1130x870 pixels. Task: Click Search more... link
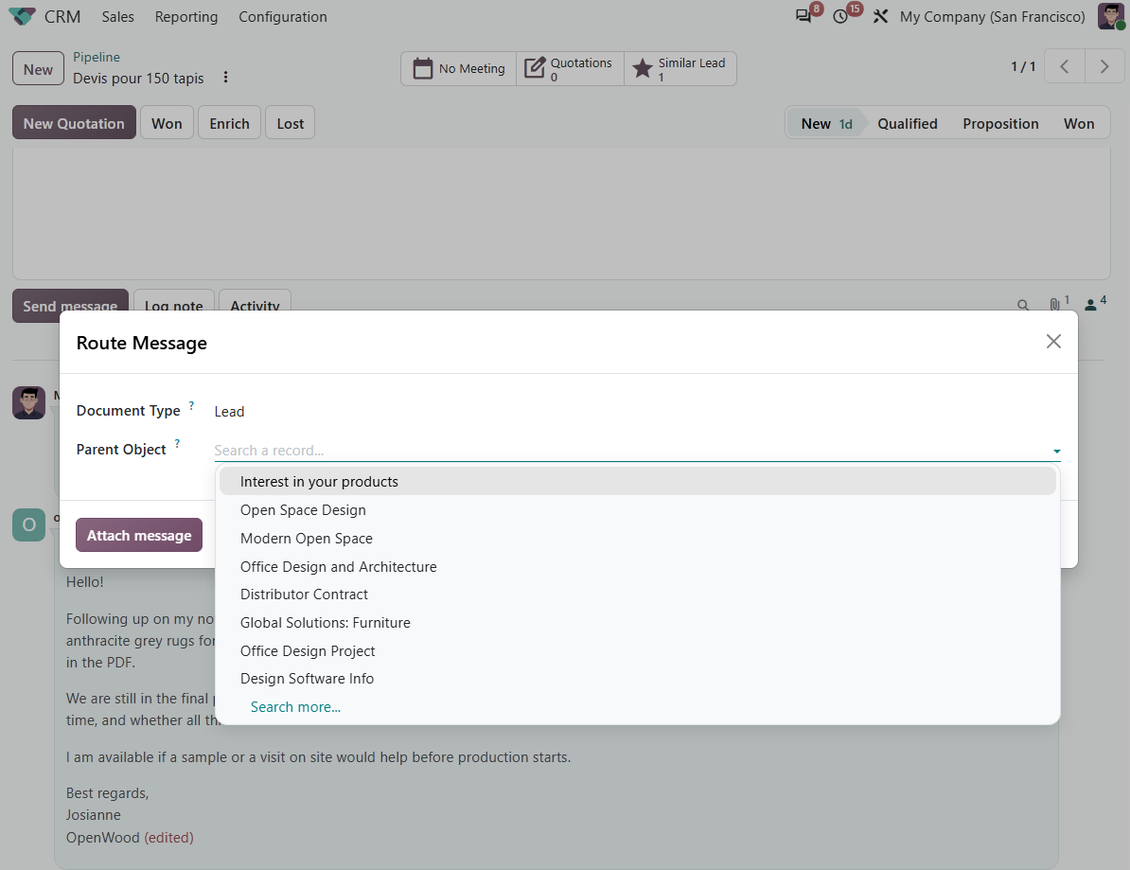[295, 707]
